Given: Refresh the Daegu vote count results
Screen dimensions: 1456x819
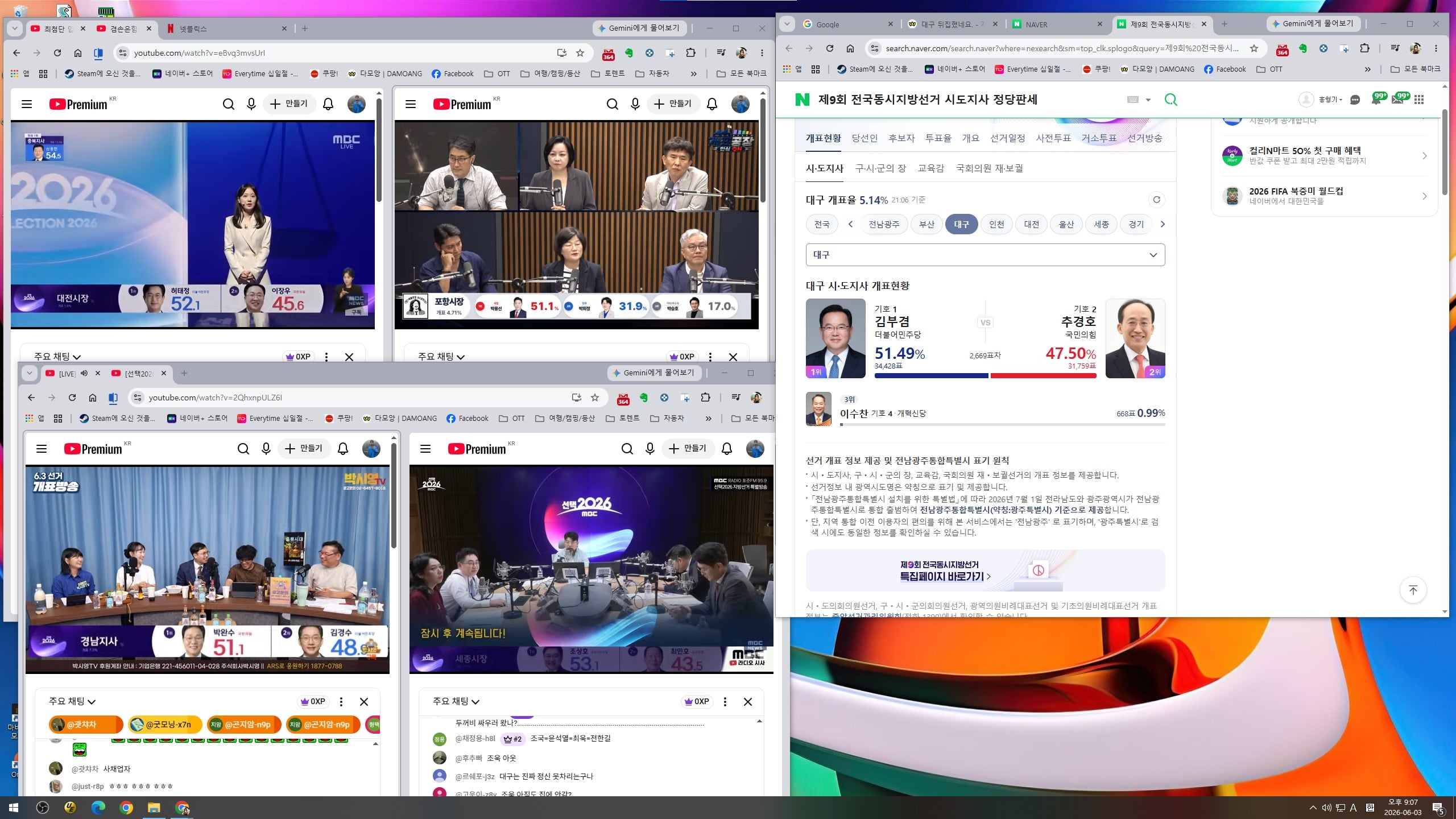Looking at the screenshot, I should (1156, 200).
